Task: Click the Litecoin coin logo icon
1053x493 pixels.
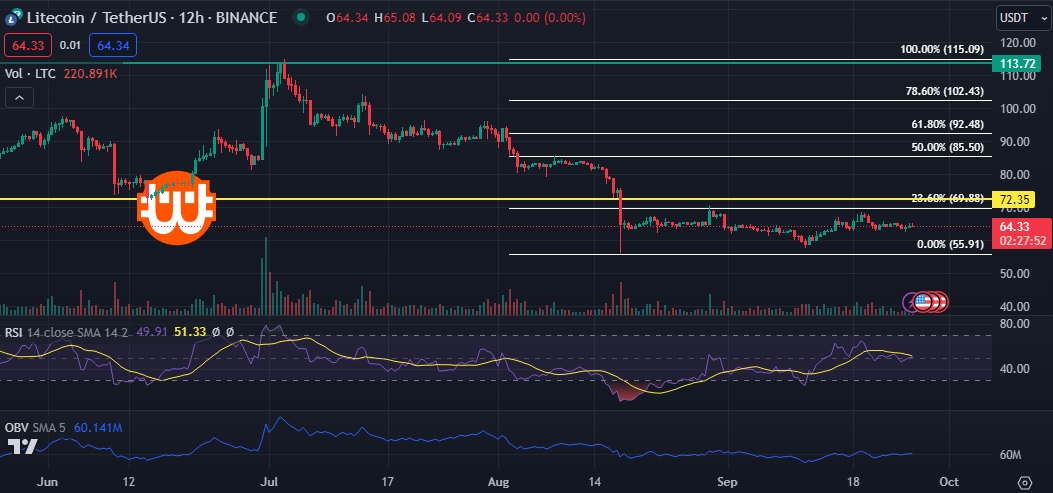Action: click(x=15, y=18)
